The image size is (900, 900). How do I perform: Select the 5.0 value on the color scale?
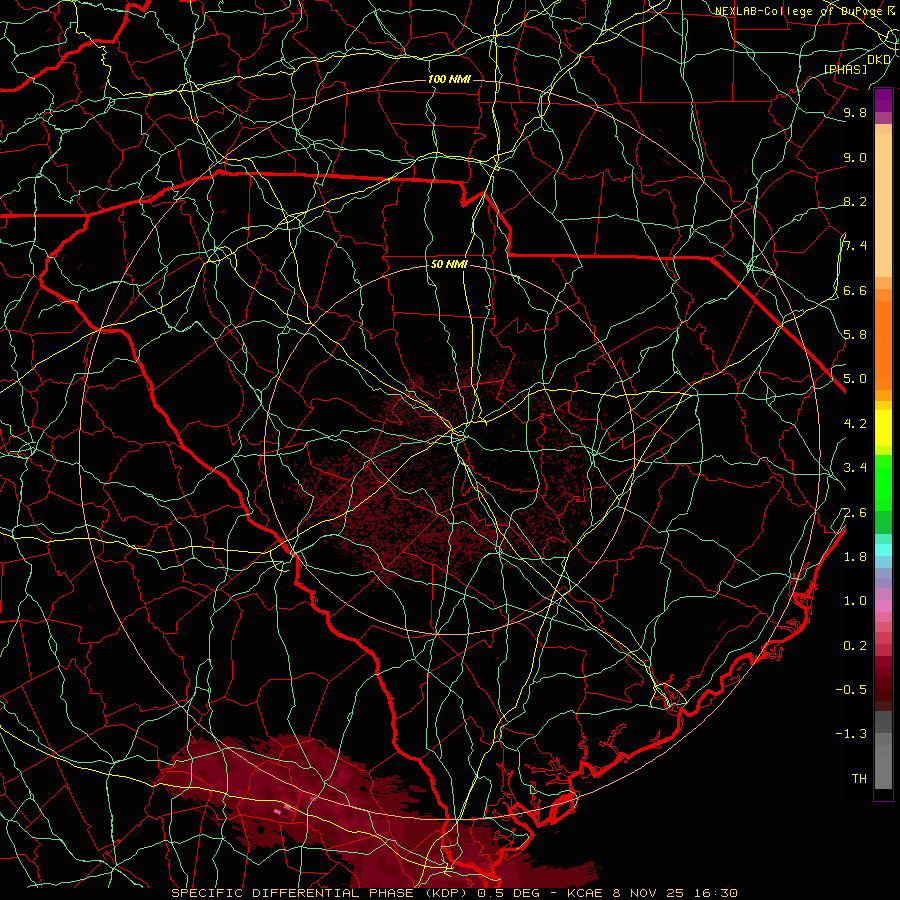855,379
